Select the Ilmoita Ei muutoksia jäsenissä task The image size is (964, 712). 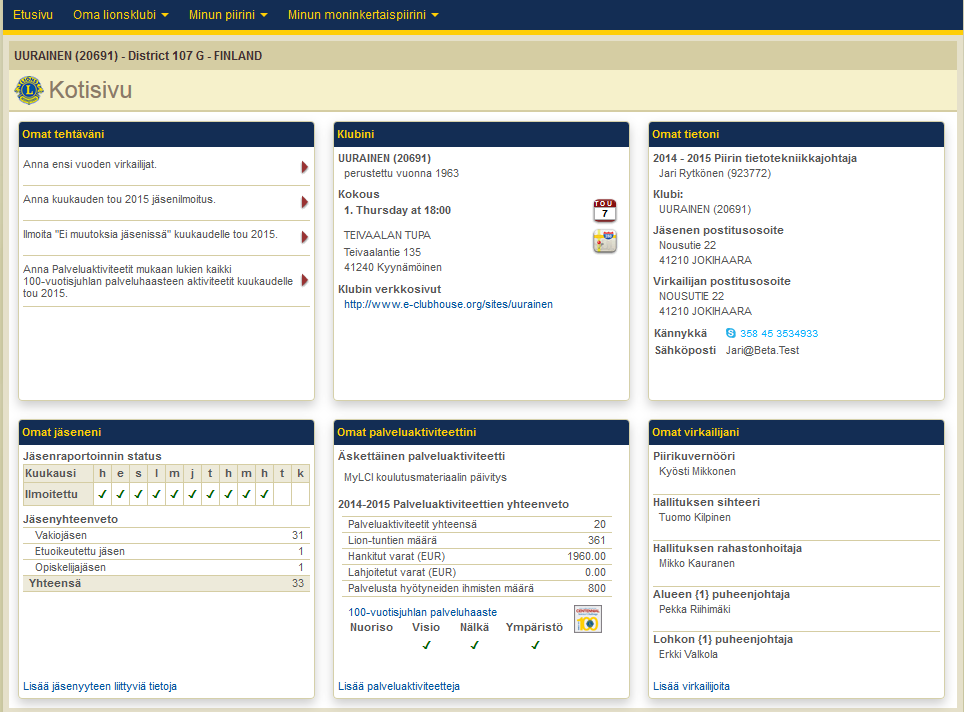pyautogui.click(x=150, y=234)
